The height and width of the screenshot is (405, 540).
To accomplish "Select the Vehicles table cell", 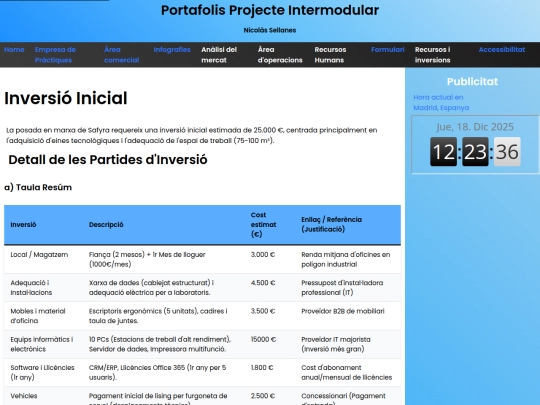I will (x=43, y=396).
